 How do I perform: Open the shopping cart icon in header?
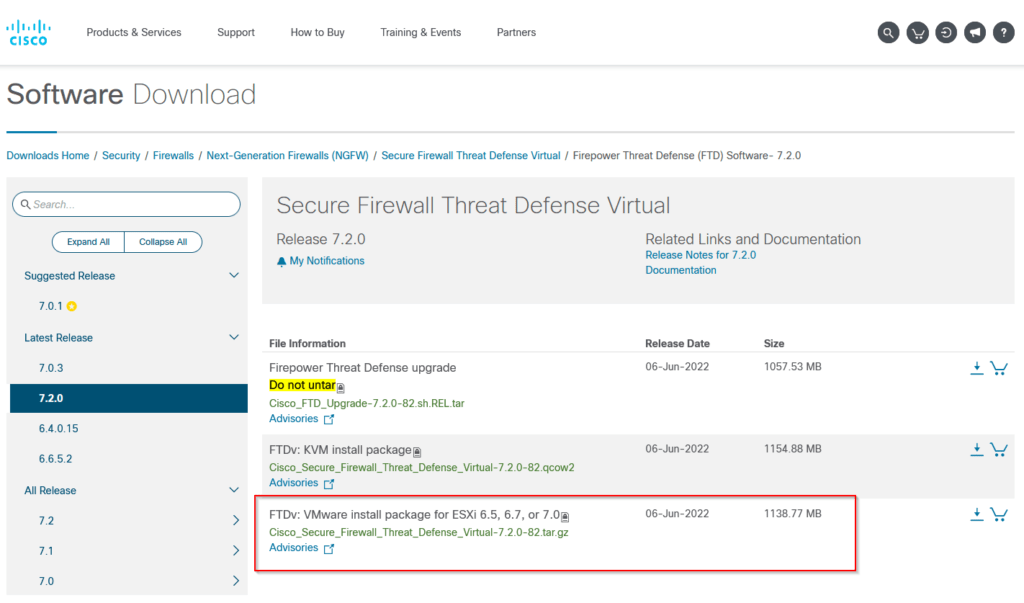coord(917,32)
